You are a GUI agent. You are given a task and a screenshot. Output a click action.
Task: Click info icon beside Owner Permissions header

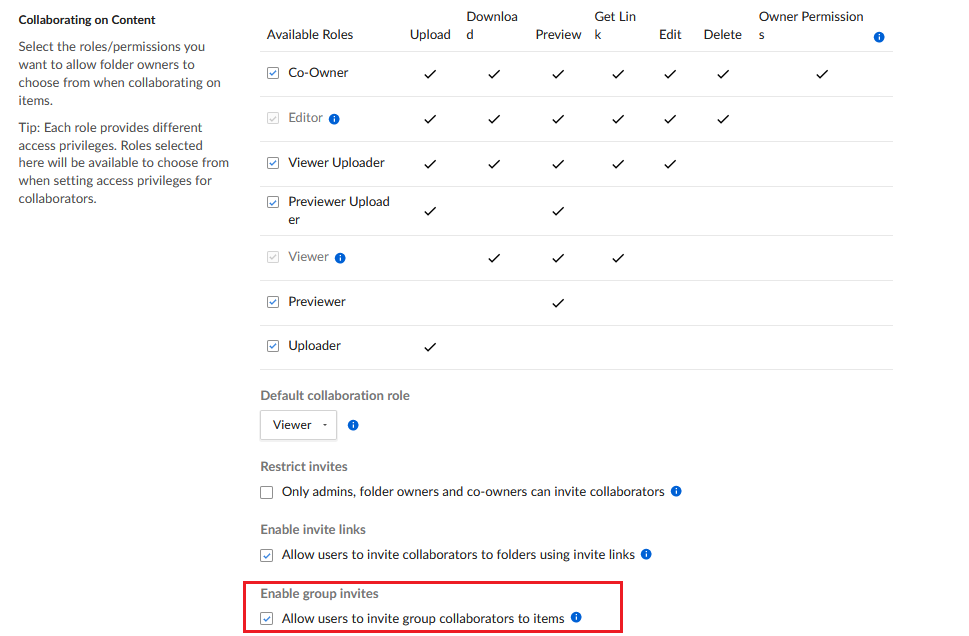(x=879, y=37)
